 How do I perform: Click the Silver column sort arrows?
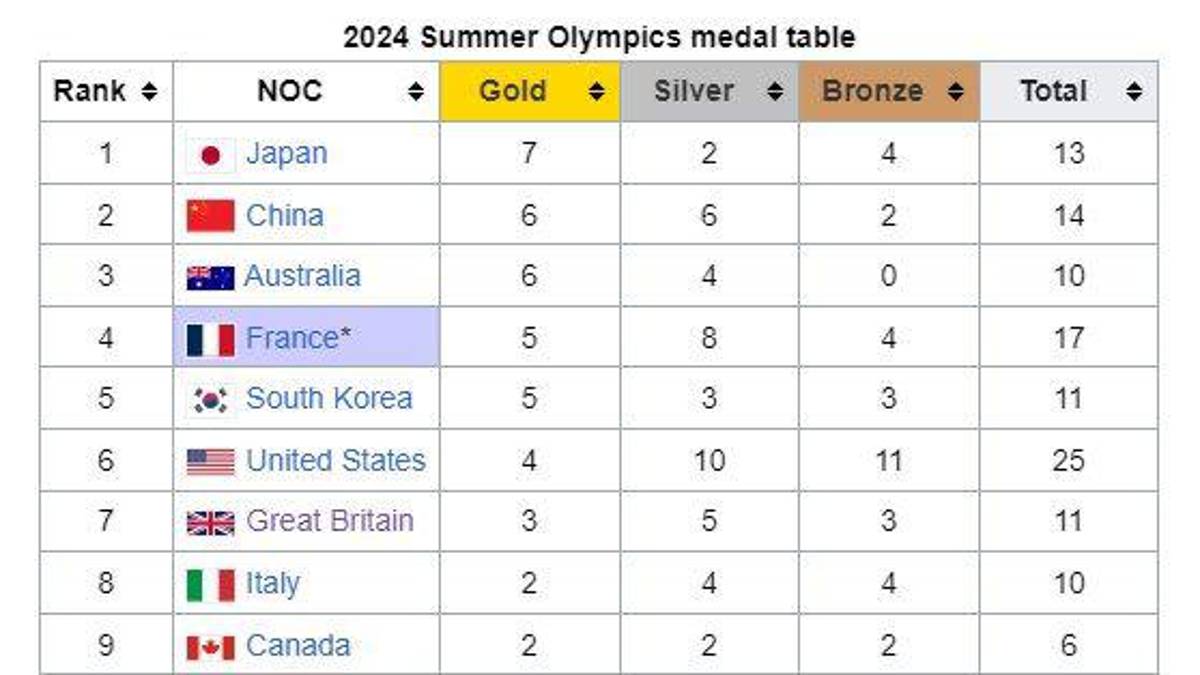777,90
